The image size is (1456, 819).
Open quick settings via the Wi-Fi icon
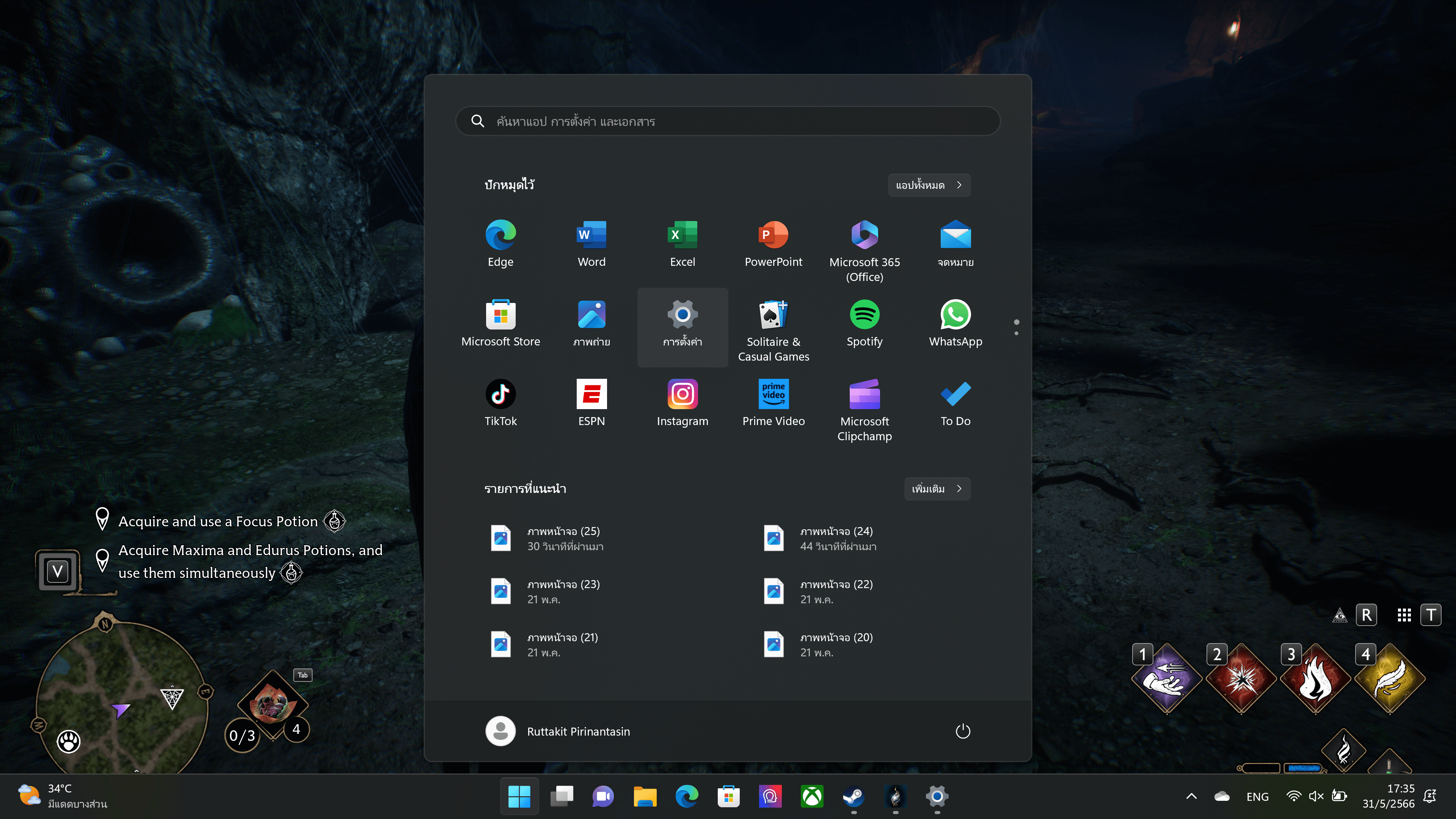[x=1294, y=796]
